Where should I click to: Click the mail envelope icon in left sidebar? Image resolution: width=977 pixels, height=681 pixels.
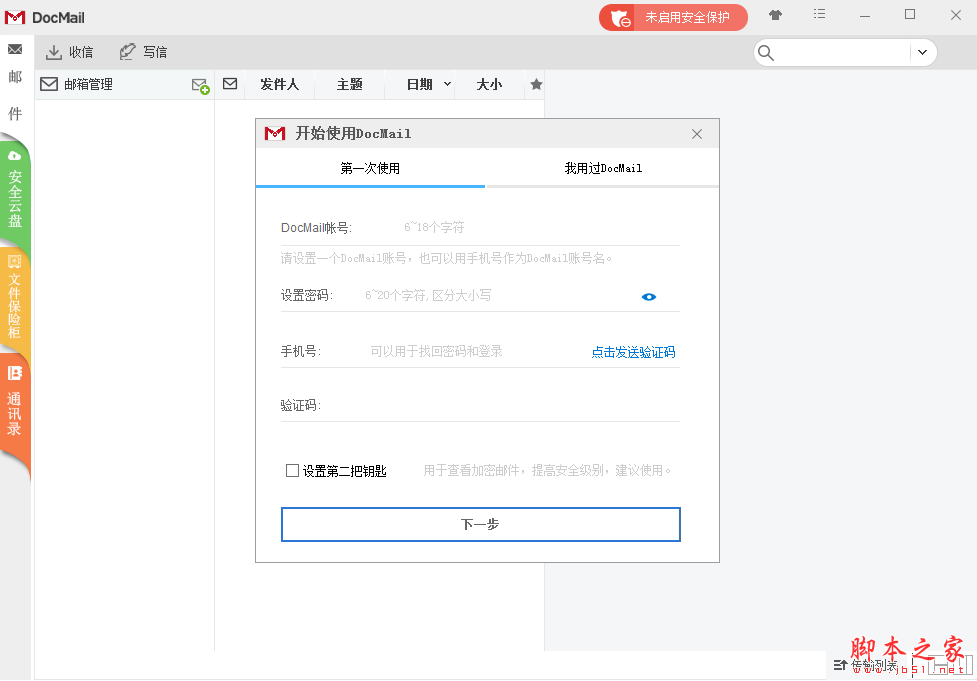click(x=15, y=49)
